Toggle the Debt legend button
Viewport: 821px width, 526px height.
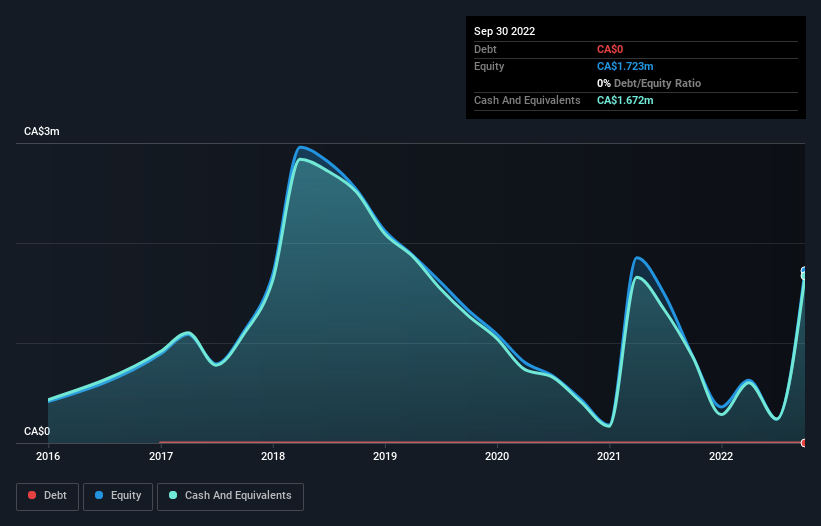point(47,496)
